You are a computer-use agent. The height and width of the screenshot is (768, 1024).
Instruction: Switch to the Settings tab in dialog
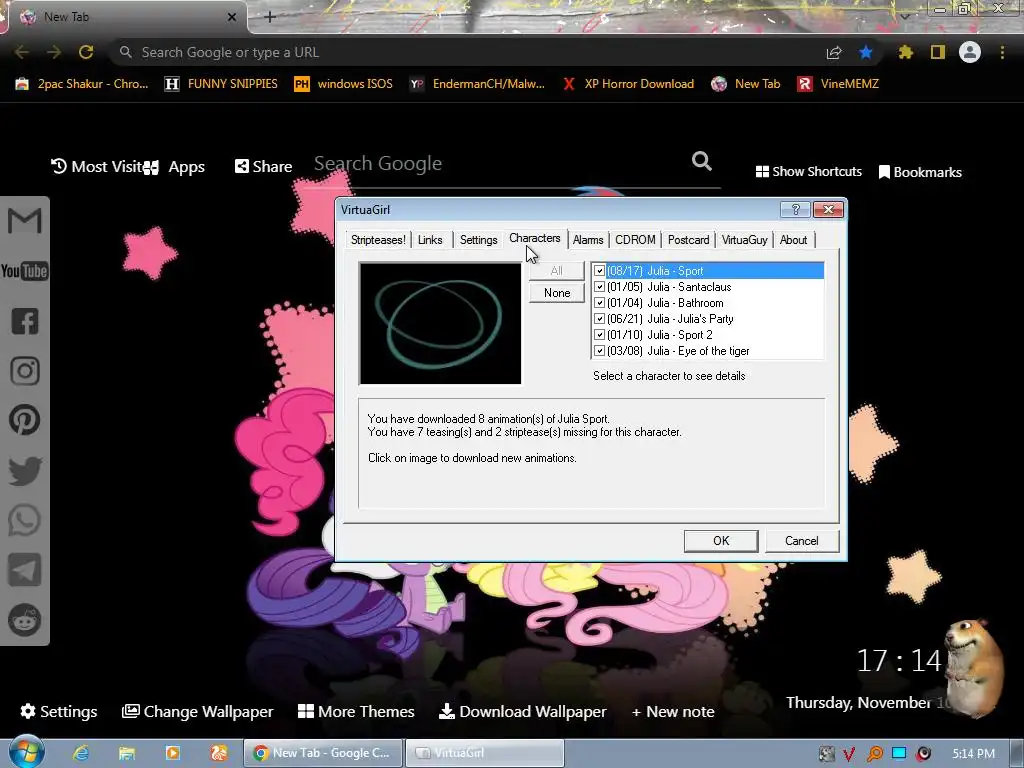479,240
